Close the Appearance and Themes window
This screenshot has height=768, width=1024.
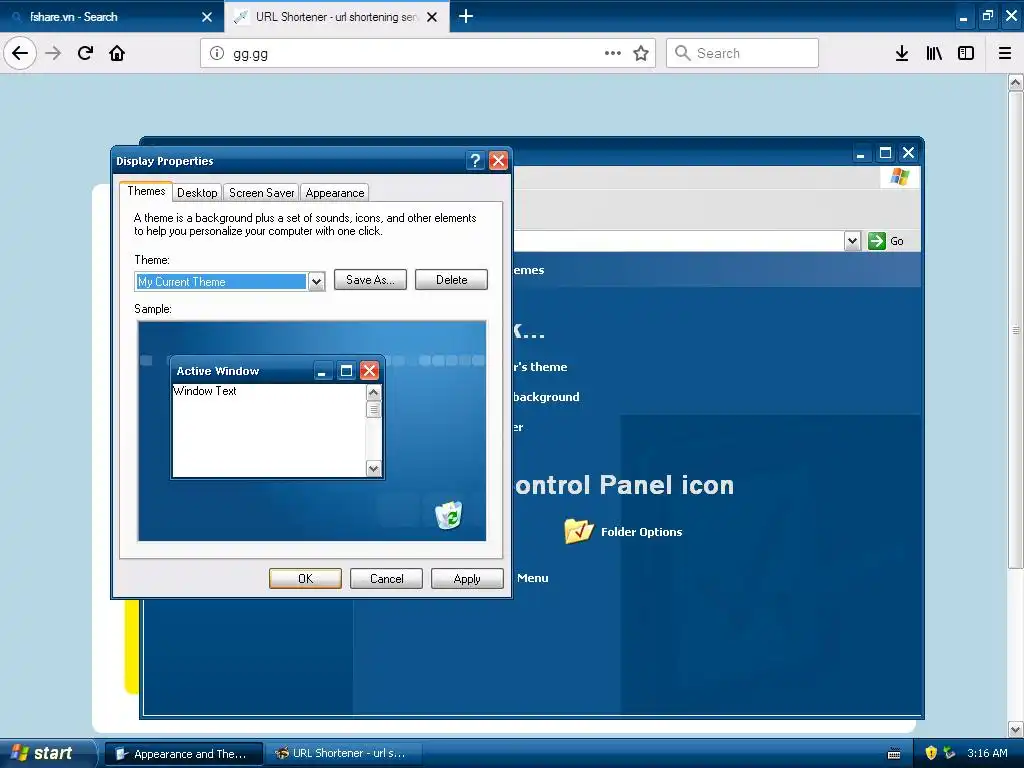click(x=908, y=153)
